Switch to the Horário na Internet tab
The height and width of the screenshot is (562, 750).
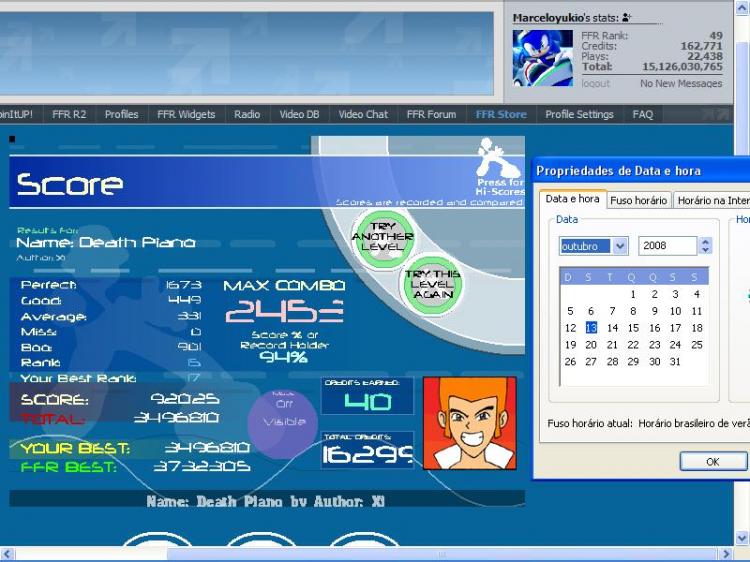click(712, 200)
